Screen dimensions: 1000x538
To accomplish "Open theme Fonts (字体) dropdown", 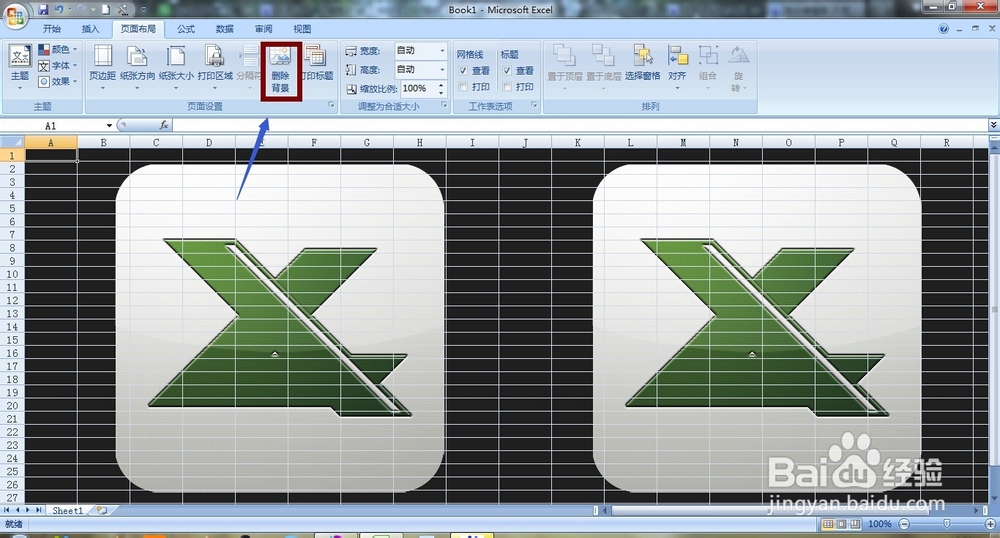I will point(58,66).
